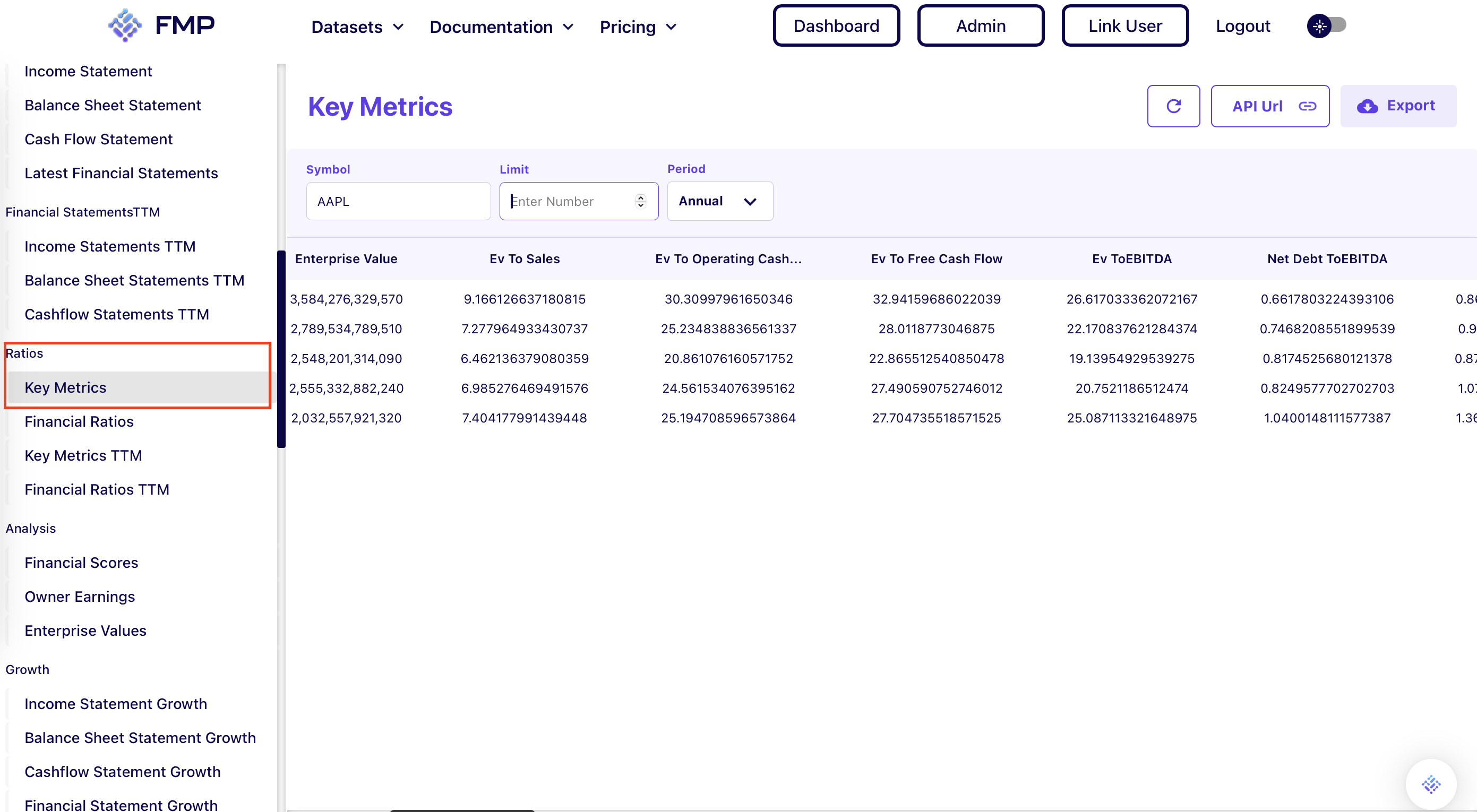Click the Ev To Operating Cash column header
This screenshot has height=812, width=1477.
click(x=728, y=259)
